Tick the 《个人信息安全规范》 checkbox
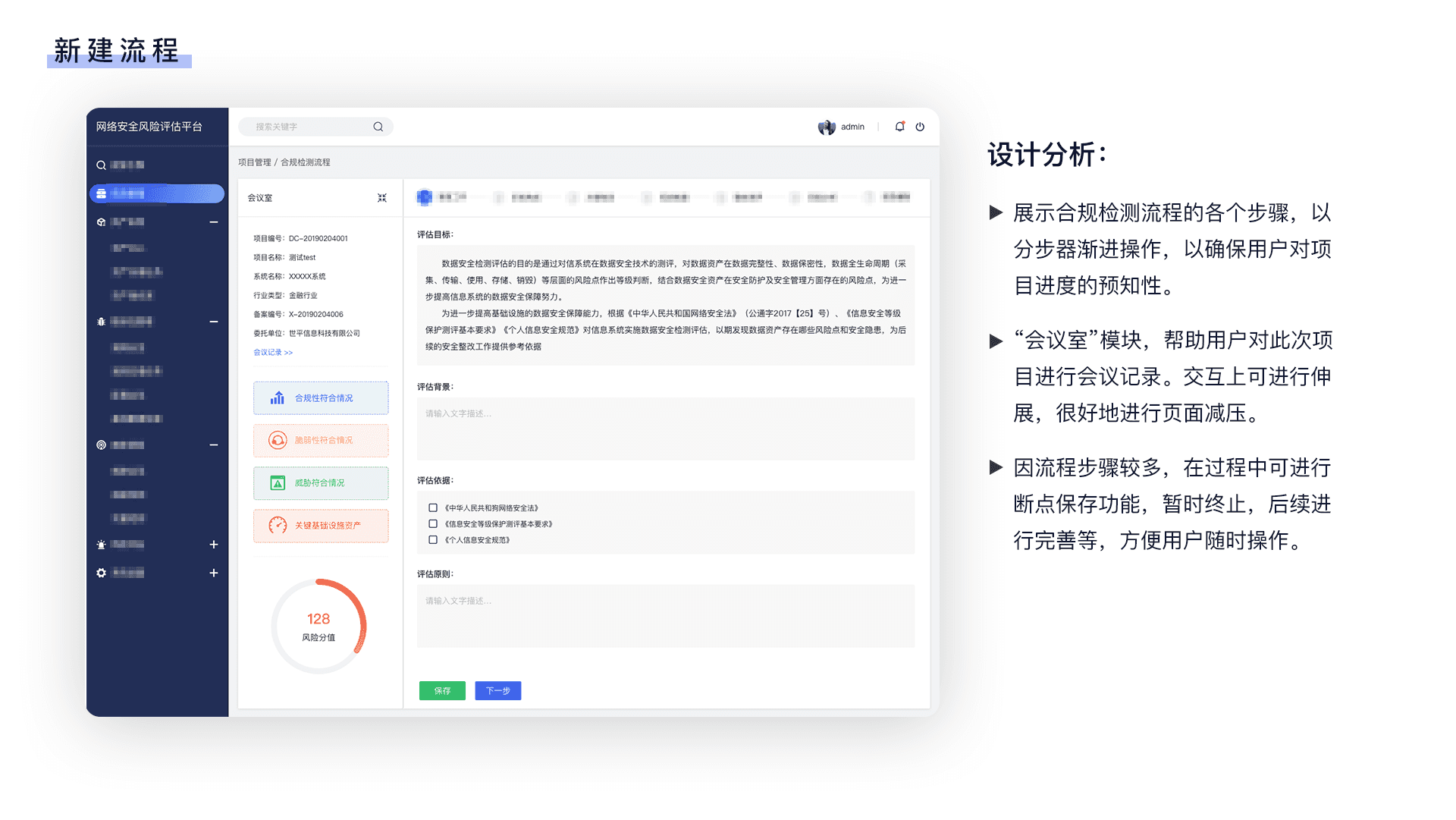Screen dimensions: 1456x820 coord(433,540)
